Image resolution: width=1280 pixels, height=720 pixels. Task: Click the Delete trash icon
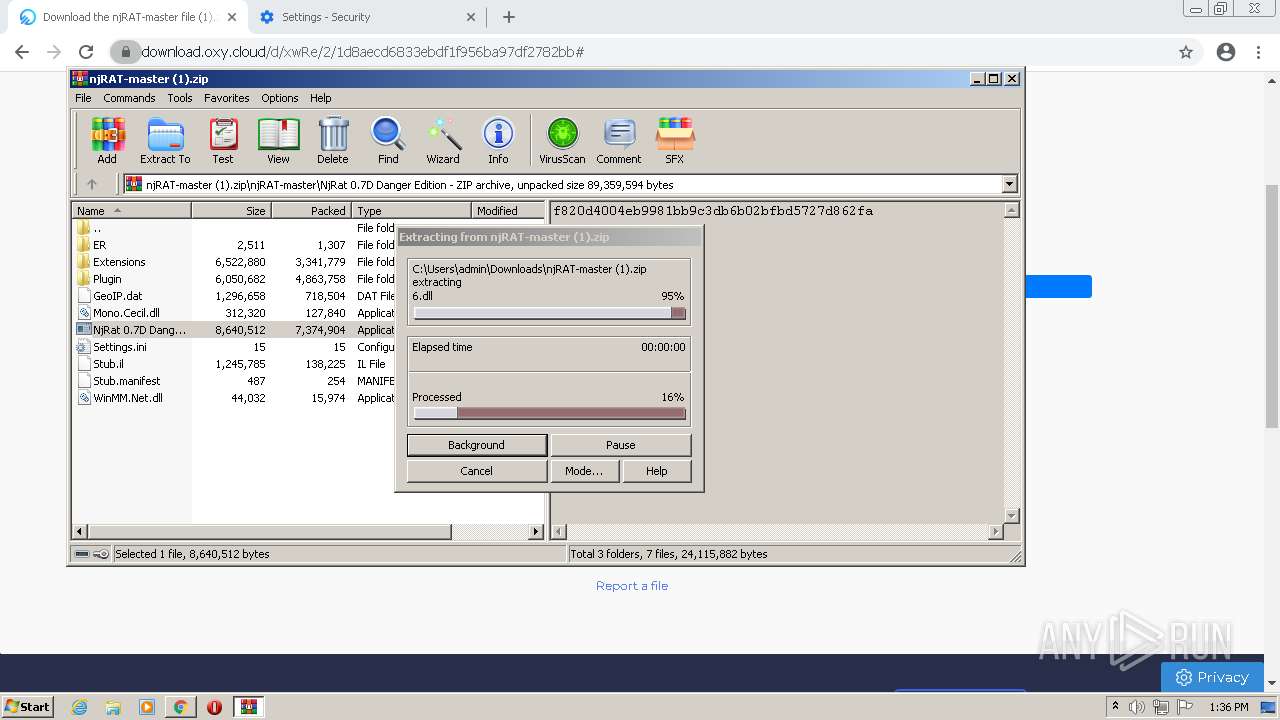click(333, 140)
